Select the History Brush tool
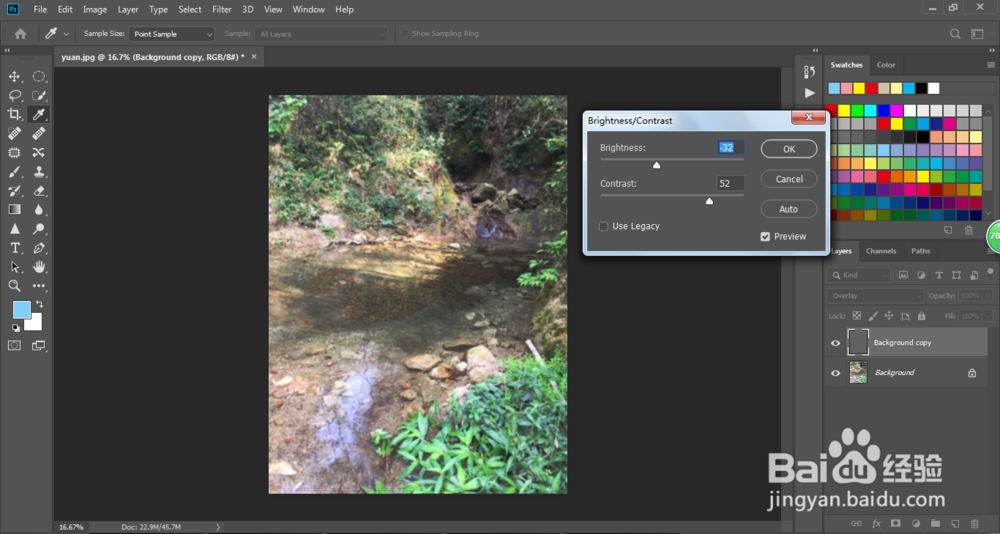1000x534 pixels. [14, 190]
